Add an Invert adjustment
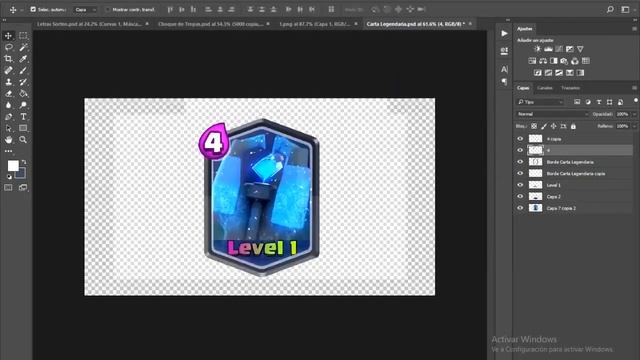The width and height of the screenshot is (640, 360). pos(538,73)
